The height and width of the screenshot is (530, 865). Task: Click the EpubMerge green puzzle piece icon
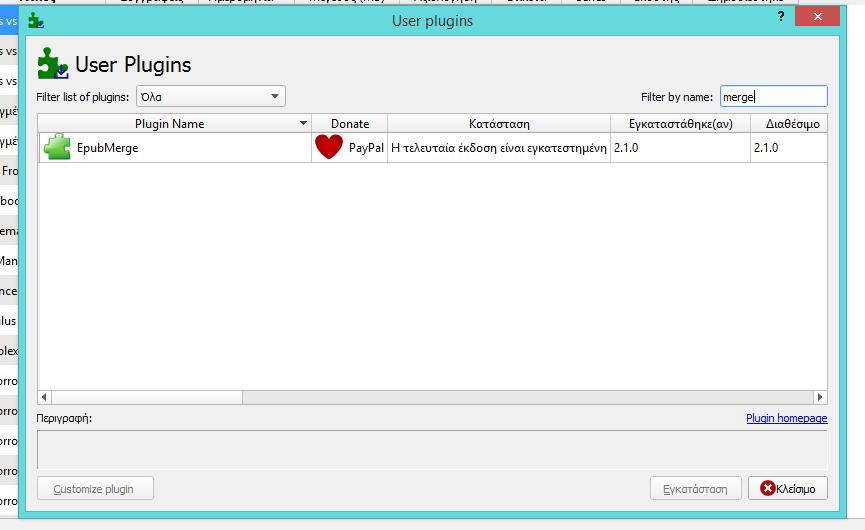57,147
